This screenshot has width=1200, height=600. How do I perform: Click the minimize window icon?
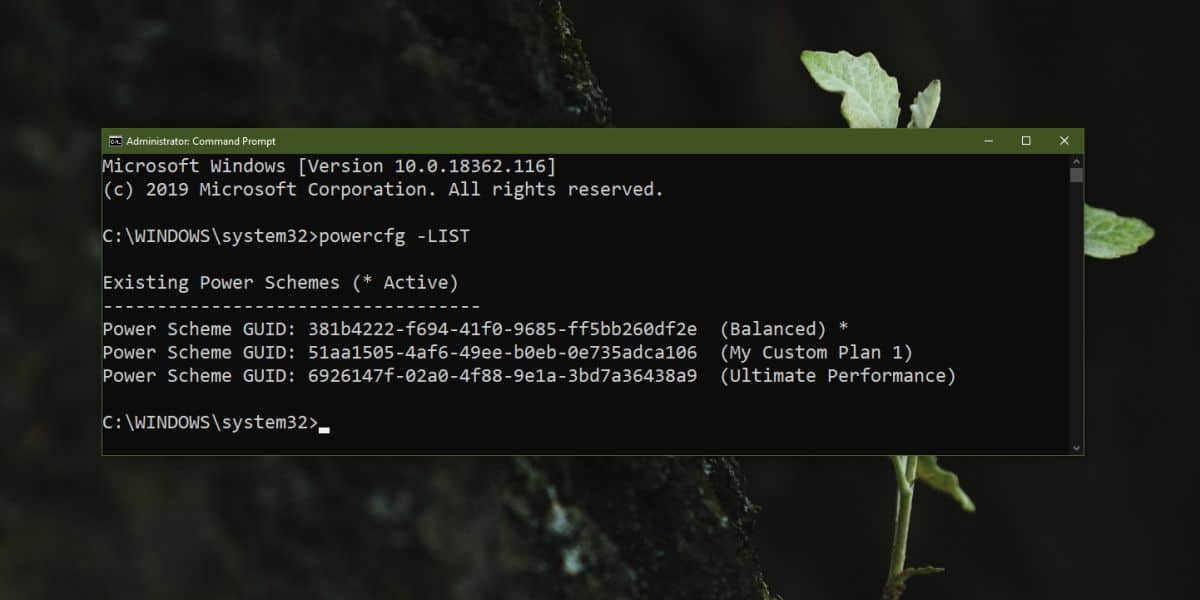(x=987, y=140)
